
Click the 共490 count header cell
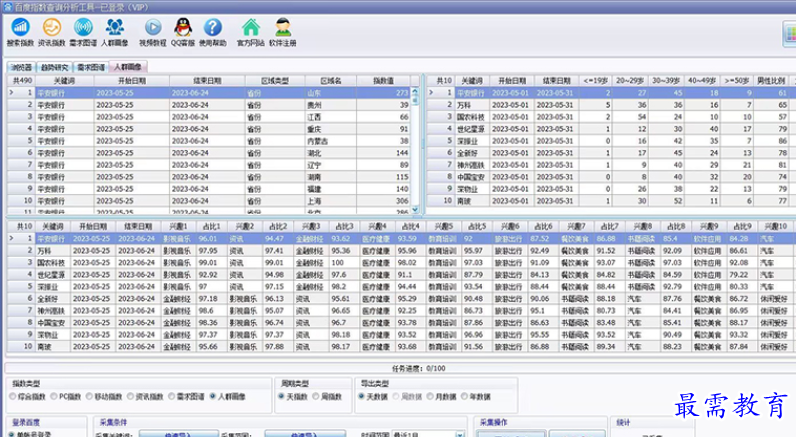point(22,81)
